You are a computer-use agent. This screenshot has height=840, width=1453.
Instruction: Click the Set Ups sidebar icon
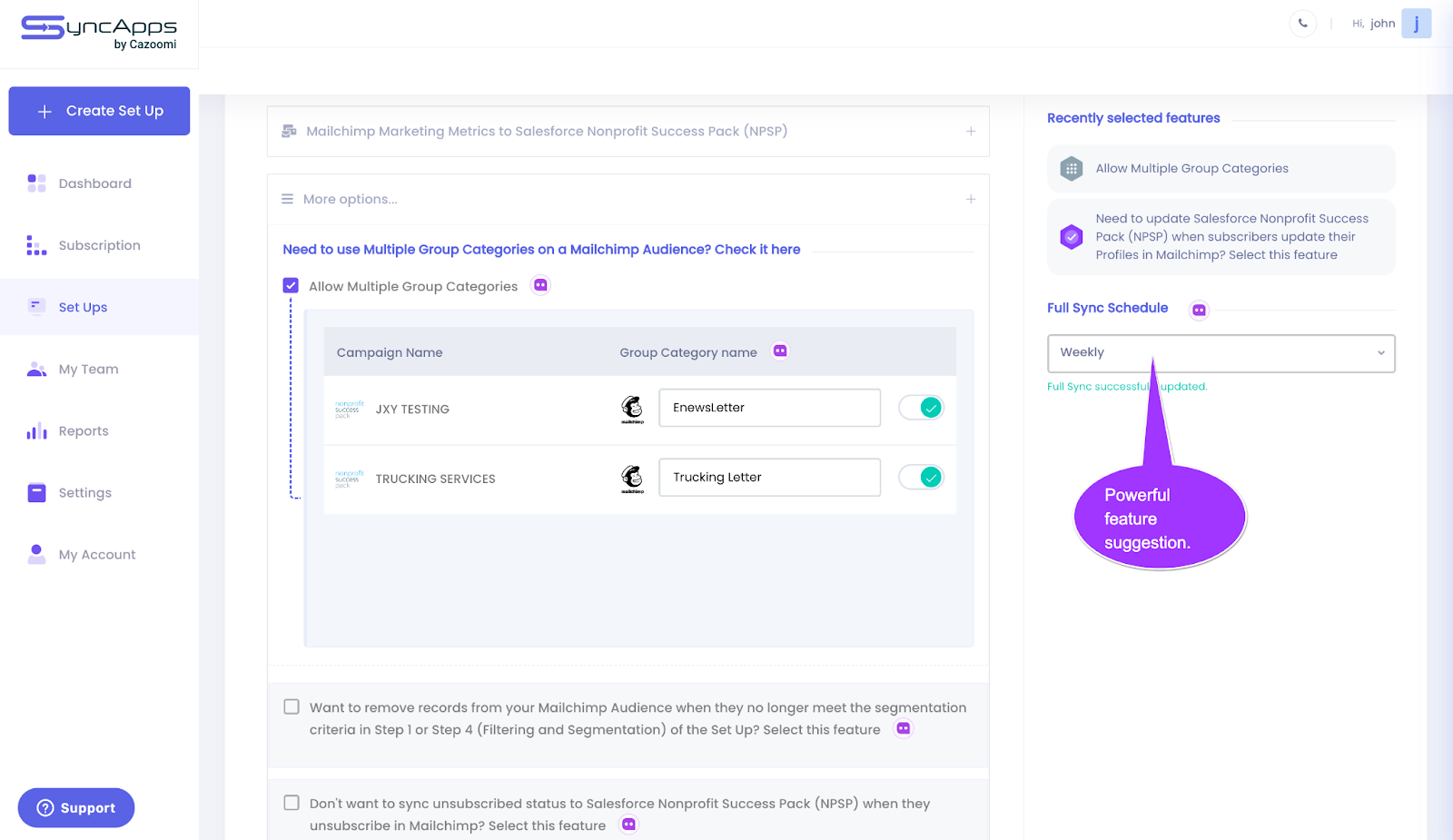point(36,307)
